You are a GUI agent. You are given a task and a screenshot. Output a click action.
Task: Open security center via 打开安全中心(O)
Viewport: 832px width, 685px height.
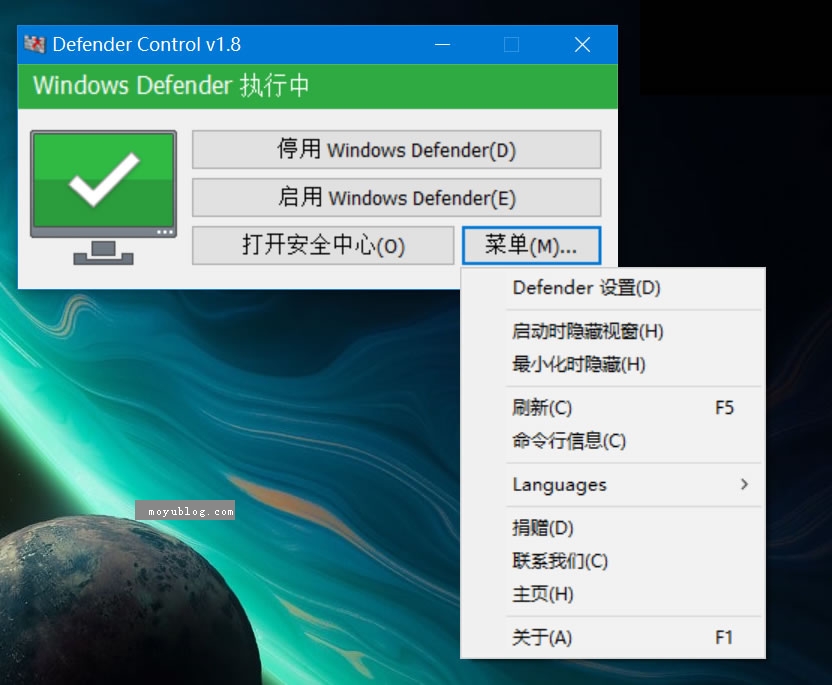[x=323, y=245]
